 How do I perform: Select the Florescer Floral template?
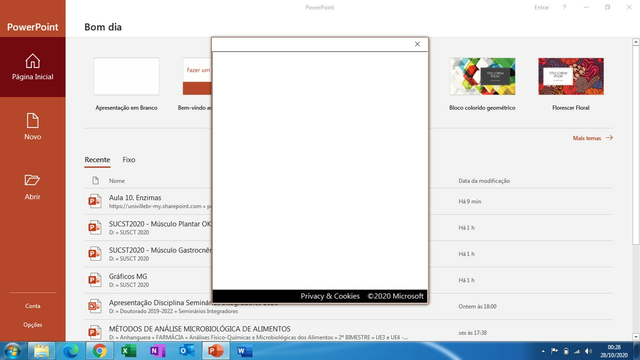pyautogui.click(x=571, y=76)
